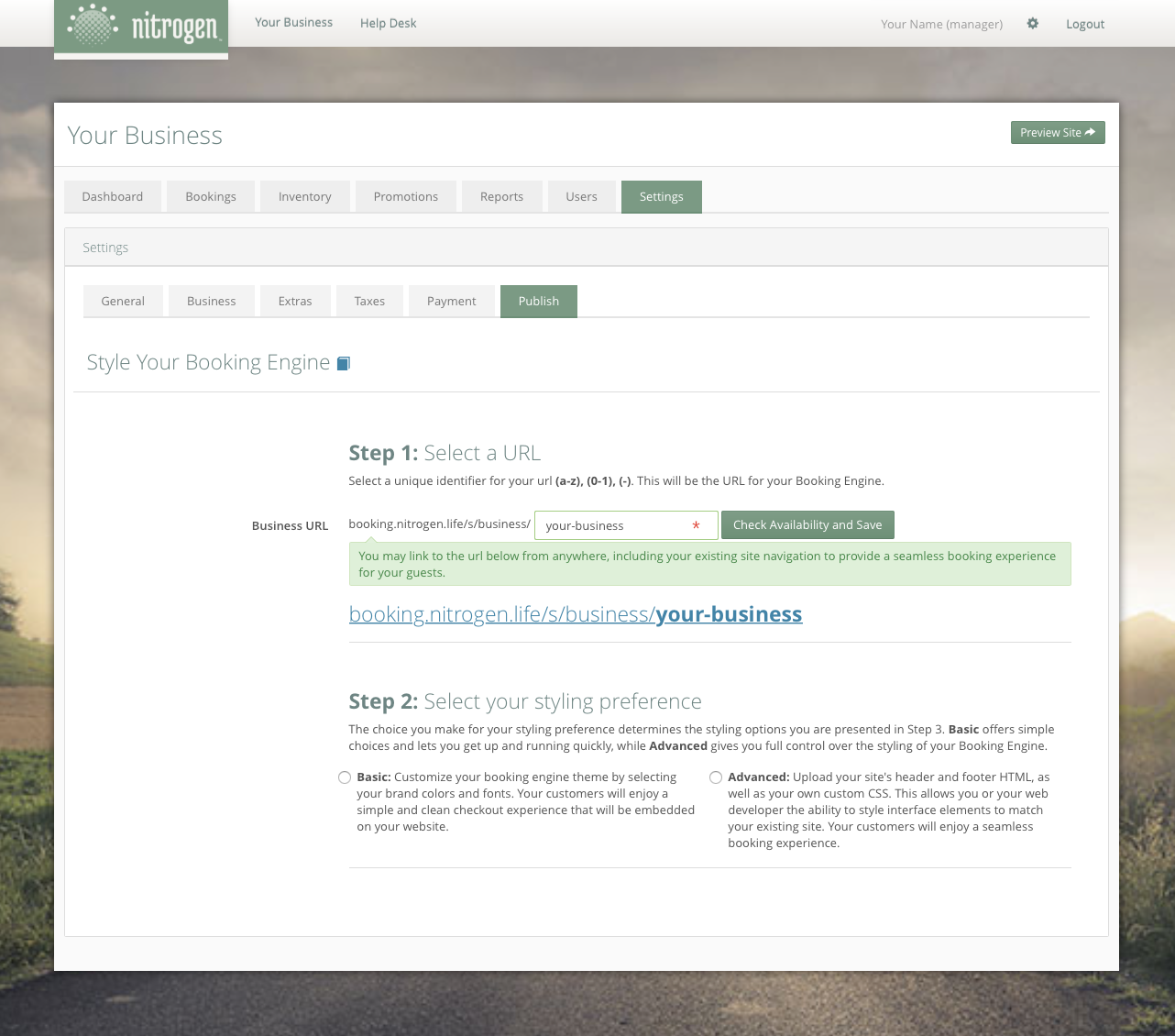1175x1036 pixels.
Task: Open the Payment sub-tab
Action: click(x=451, y=302)
